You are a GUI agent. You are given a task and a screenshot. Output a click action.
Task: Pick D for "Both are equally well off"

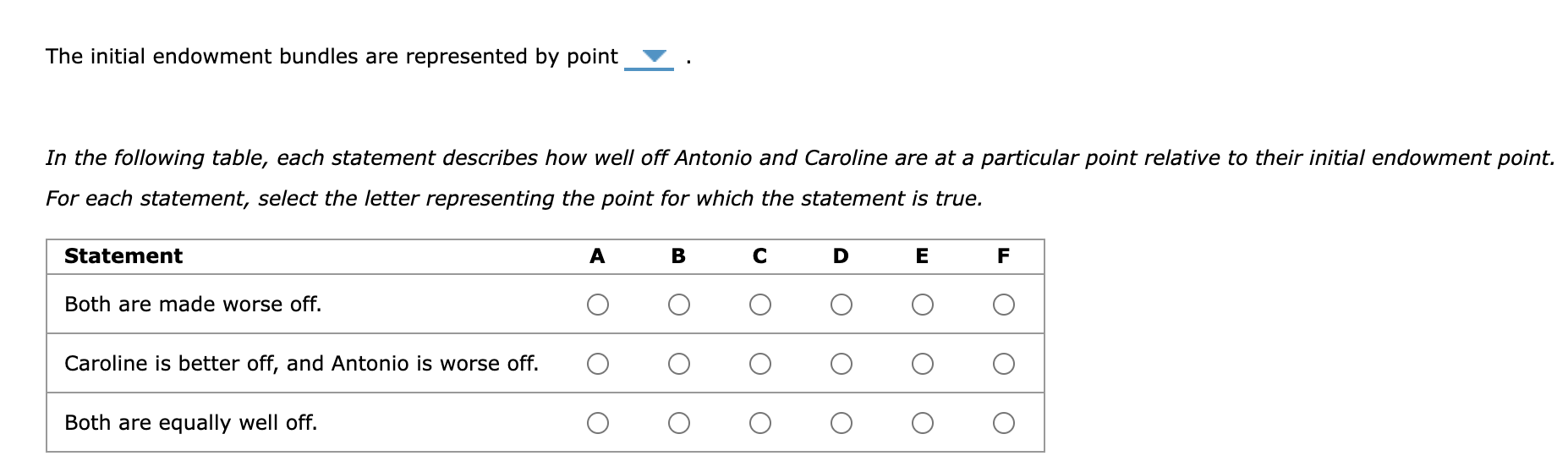(x=842, y=423)
